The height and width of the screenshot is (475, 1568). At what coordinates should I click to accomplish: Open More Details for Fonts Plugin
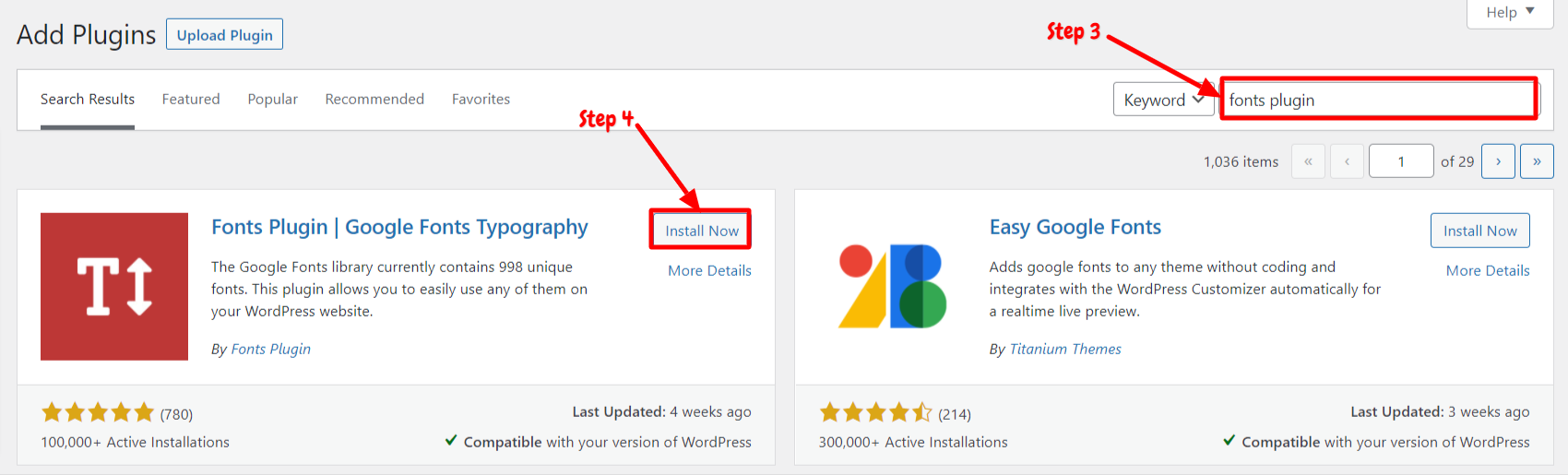[x=709, y=270]
